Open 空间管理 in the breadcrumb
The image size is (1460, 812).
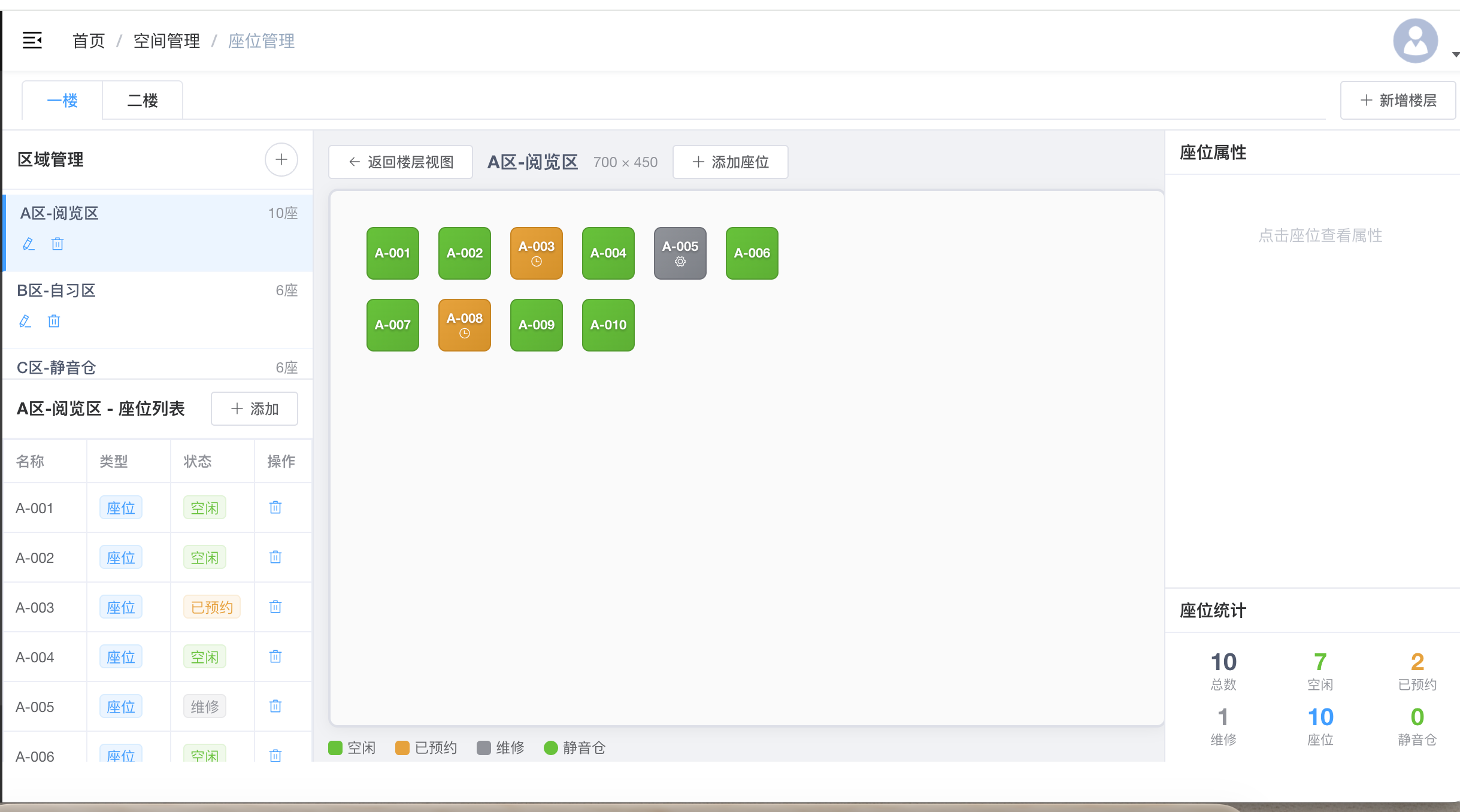click(166, 41)
